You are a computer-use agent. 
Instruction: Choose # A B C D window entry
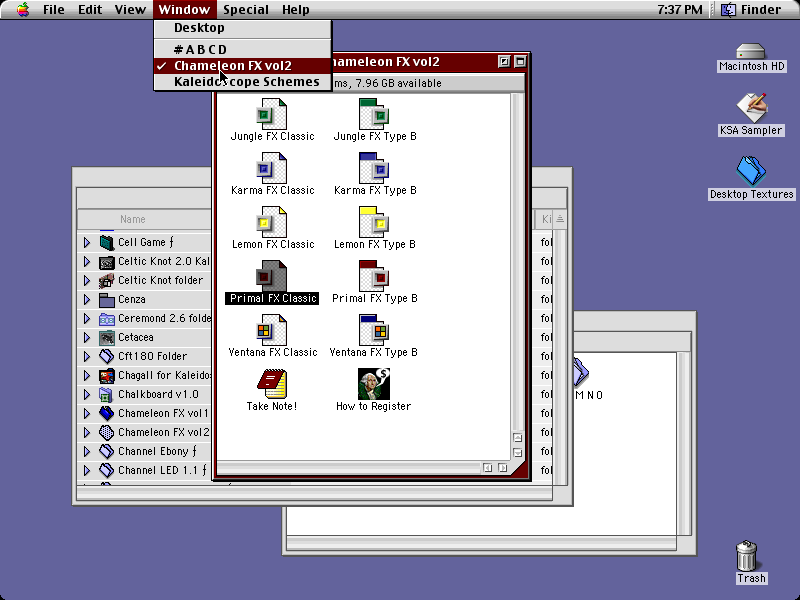[x=243, y=49]
